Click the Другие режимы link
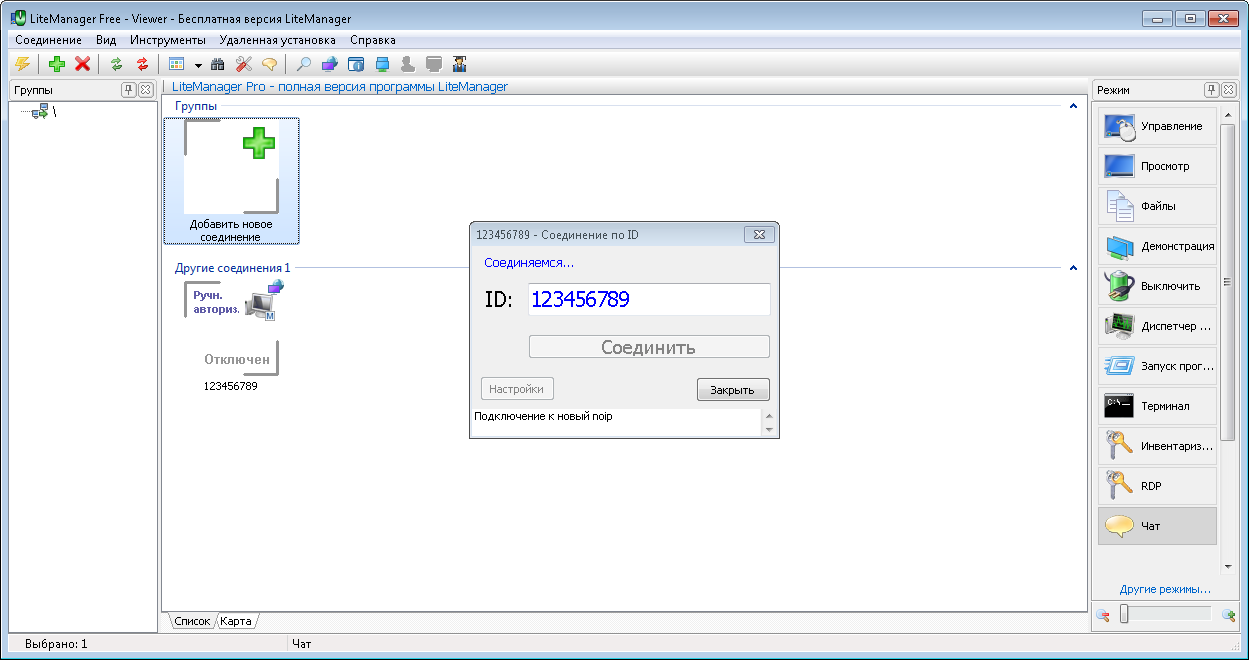 coord(1165,589)
